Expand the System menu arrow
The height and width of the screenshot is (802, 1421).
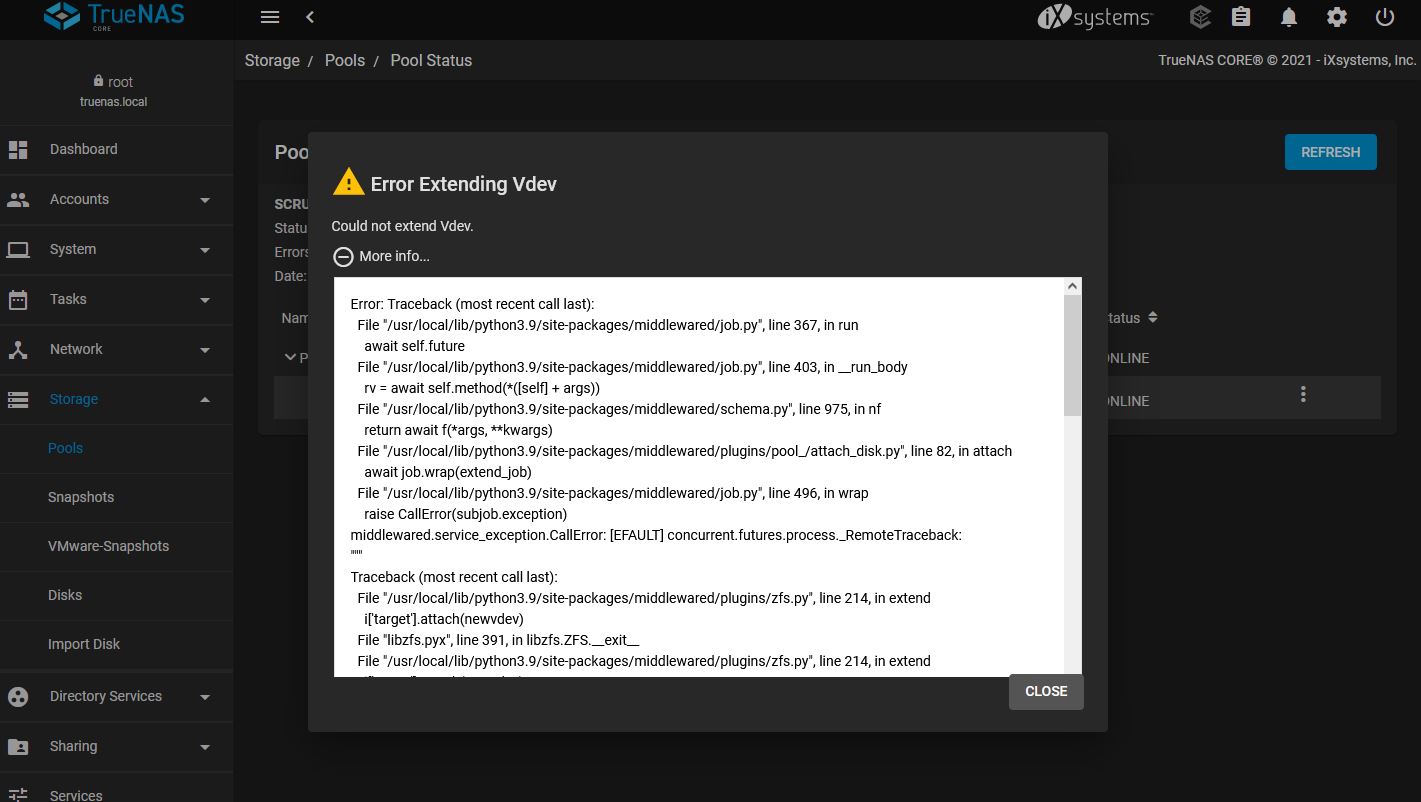coord(205,250)
